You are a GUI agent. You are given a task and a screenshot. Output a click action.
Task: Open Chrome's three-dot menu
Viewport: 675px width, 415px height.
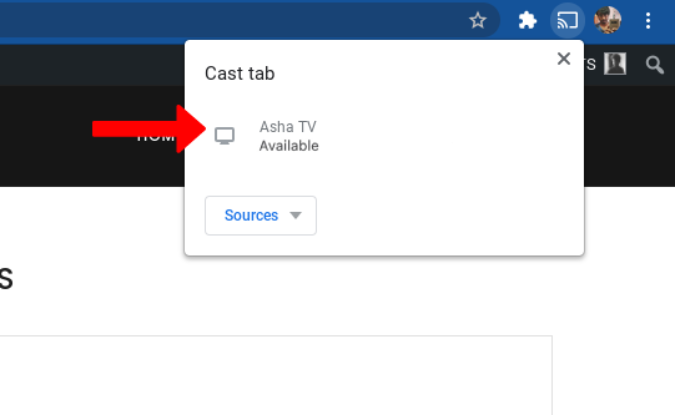648,20
